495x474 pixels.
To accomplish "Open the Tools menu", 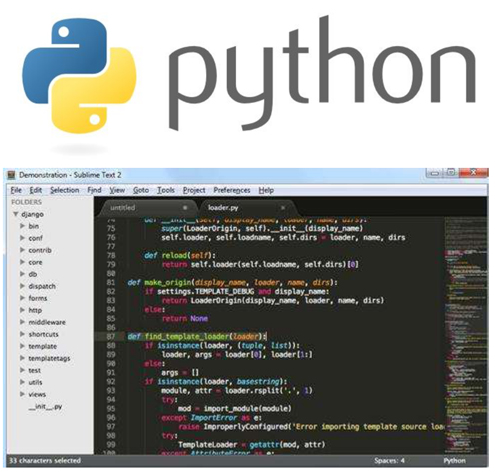I will click(x=166, y=190).
